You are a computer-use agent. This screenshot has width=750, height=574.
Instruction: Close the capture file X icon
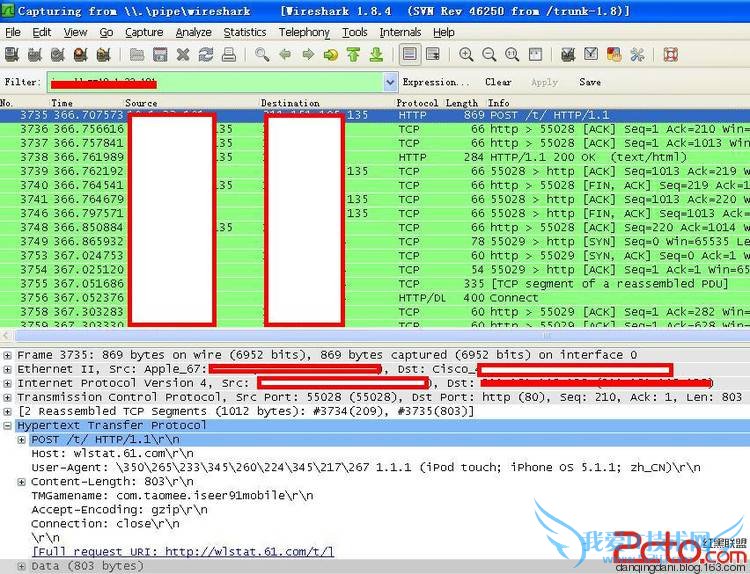point(183,55)
